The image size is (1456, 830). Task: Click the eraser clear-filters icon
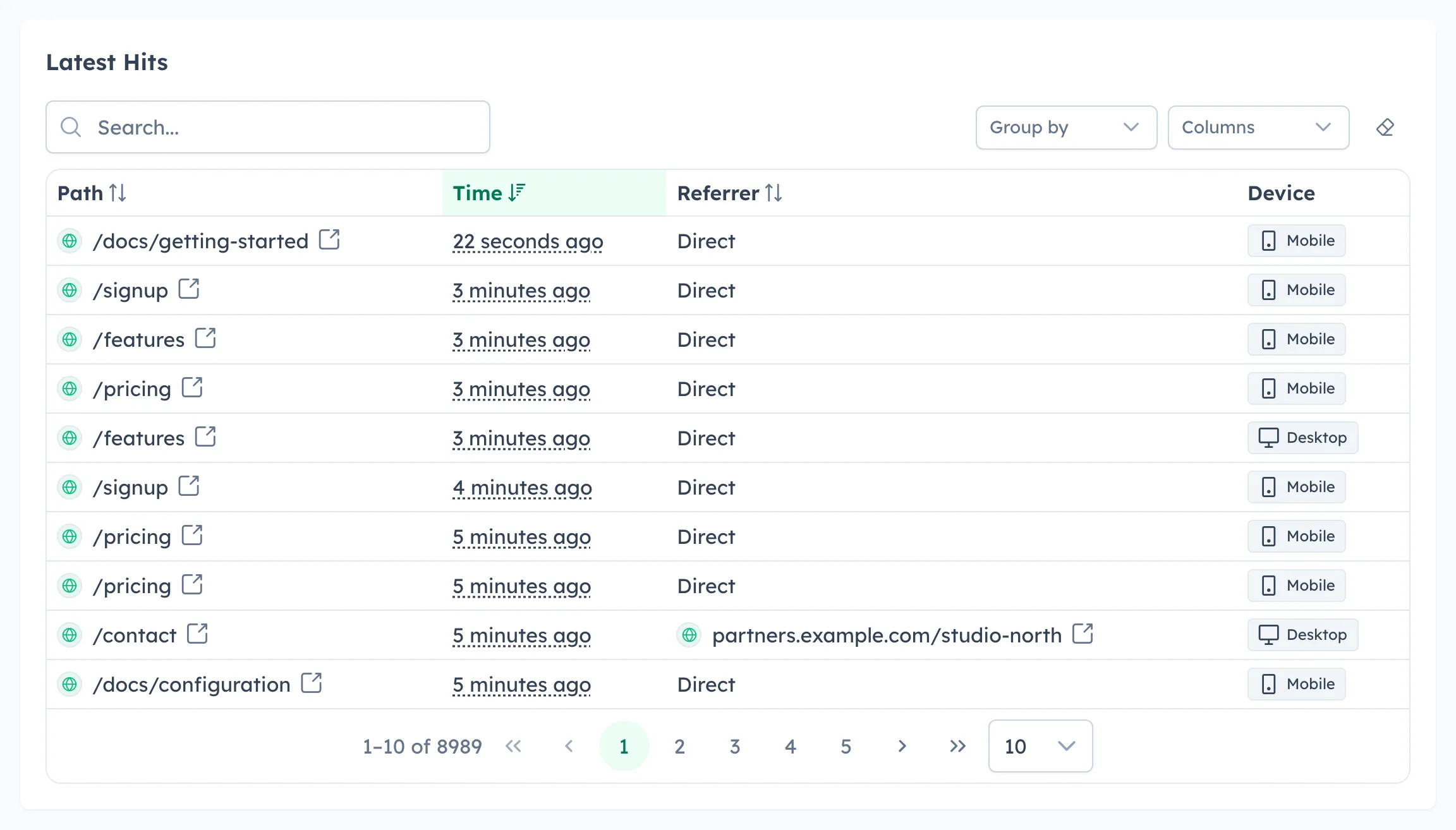1385,128
